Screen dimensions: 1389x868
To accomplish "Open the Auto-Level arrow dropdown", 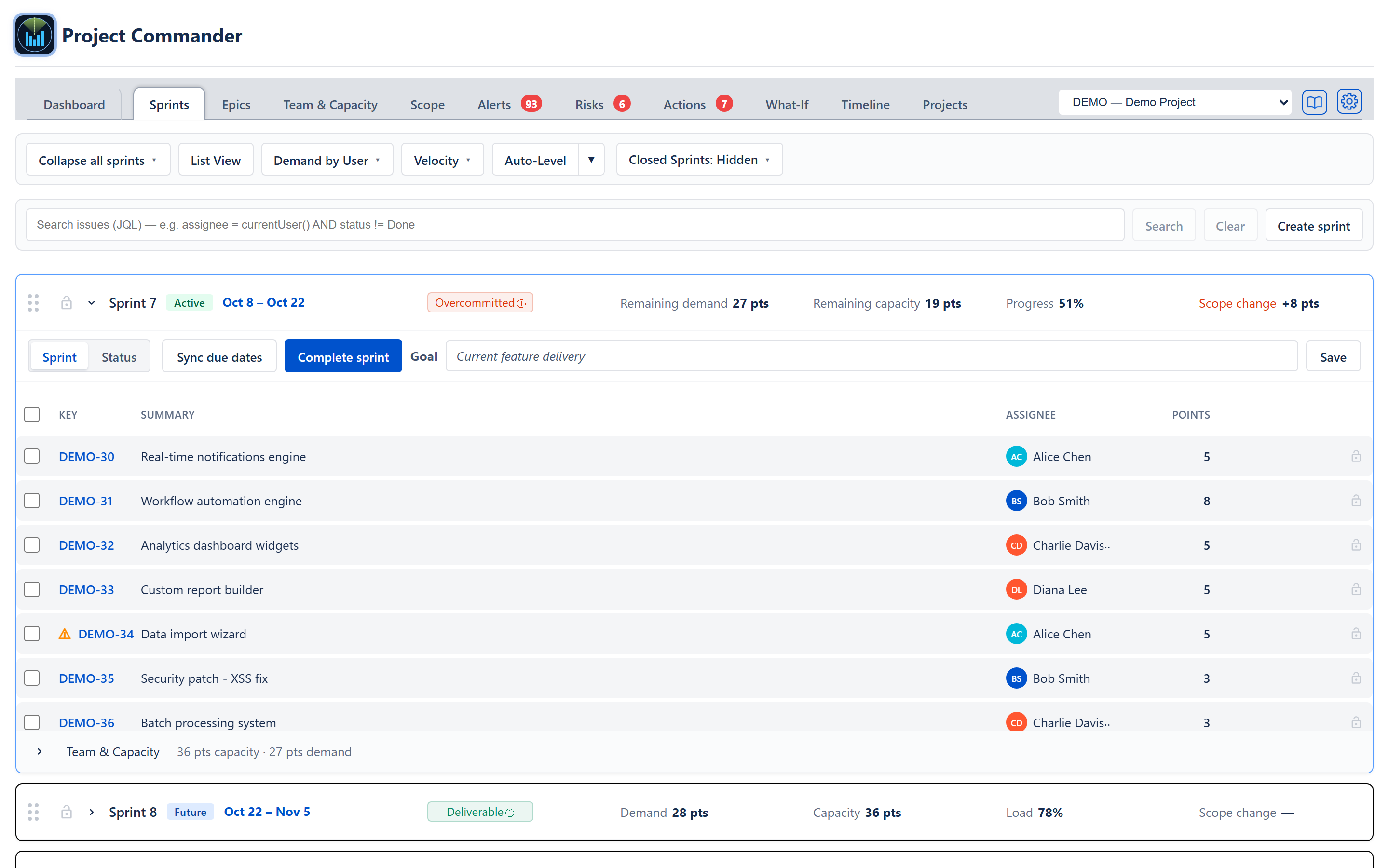I will coord(591,160).
